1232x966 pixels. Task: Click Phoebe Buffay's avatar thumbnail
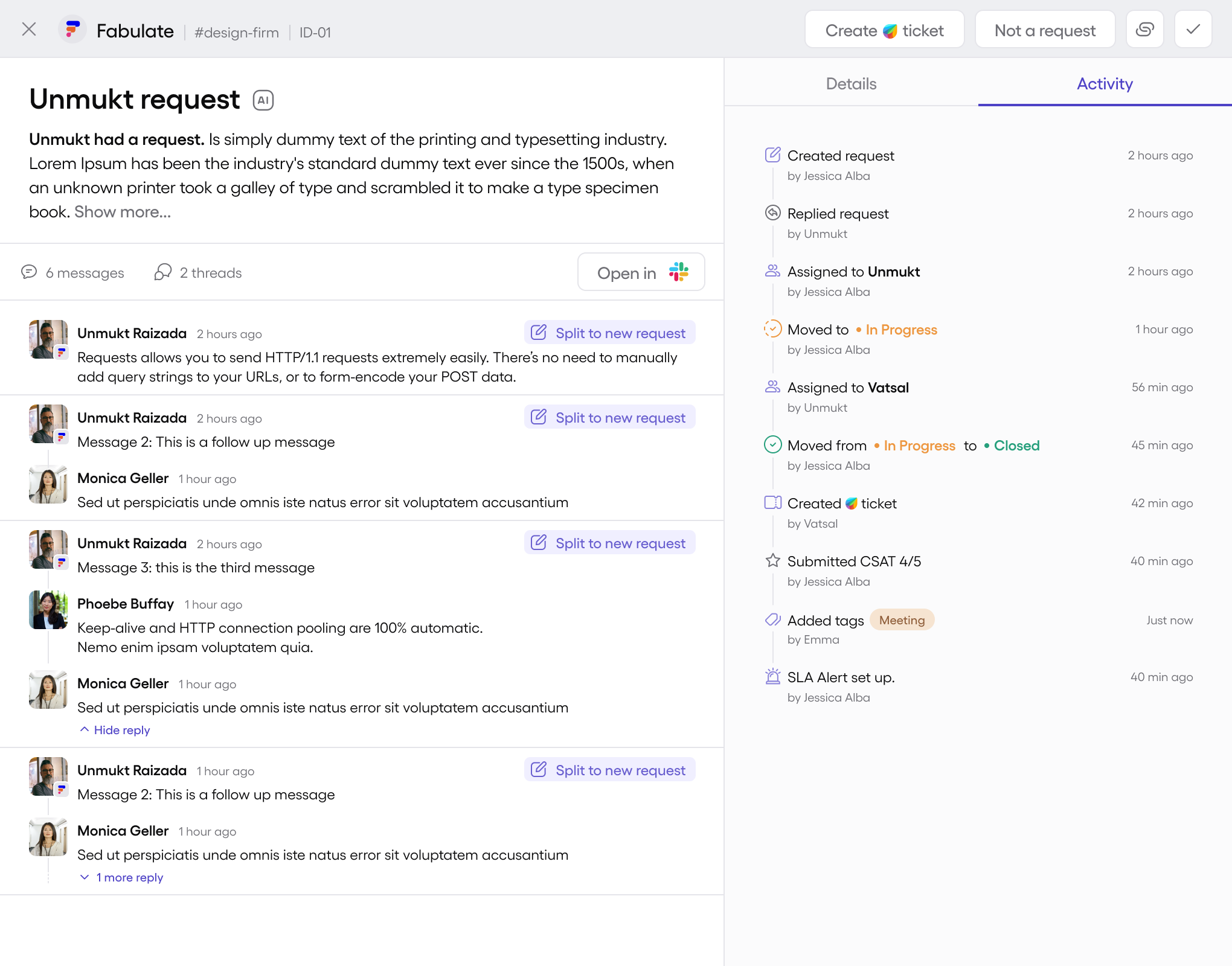48,610
